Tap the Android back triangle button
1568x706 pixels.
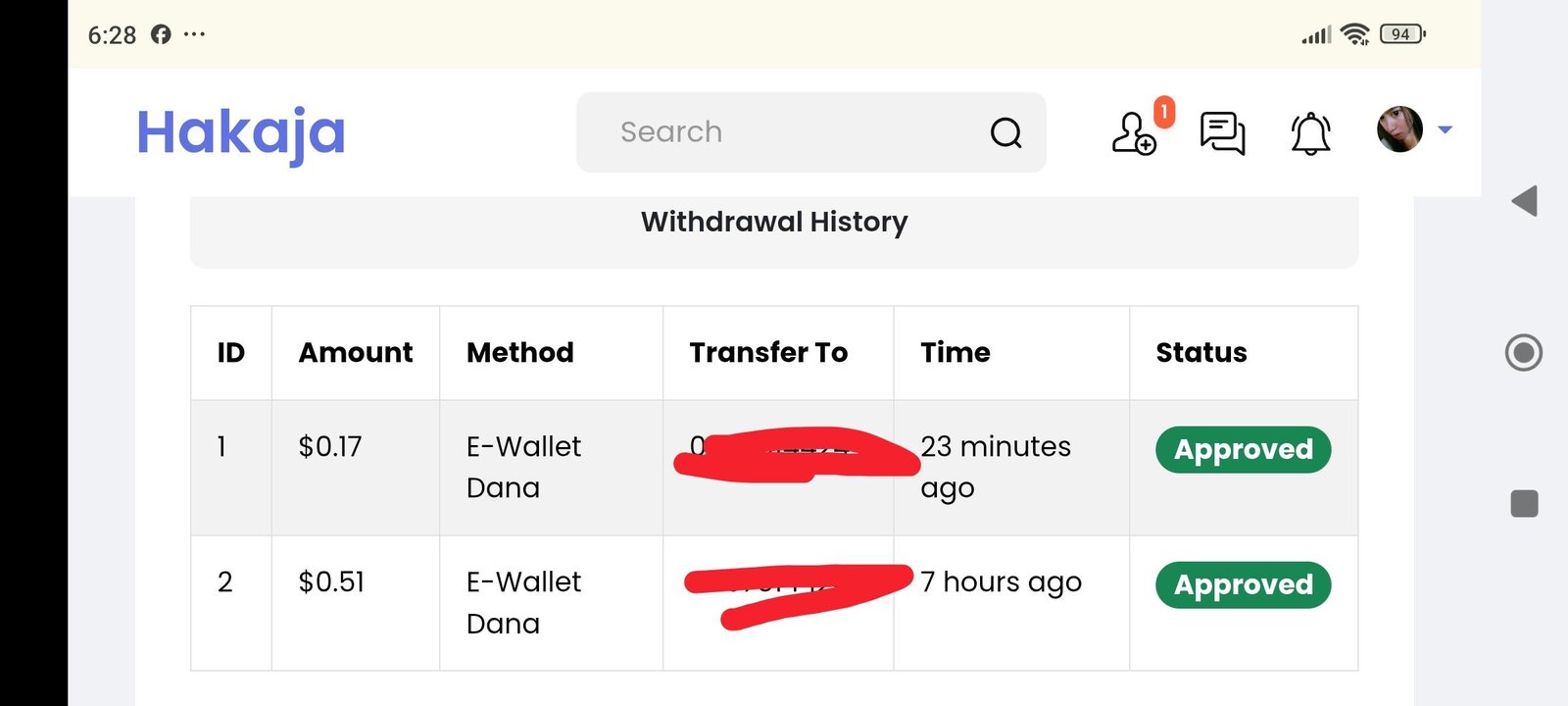[x=1524, y=201]
